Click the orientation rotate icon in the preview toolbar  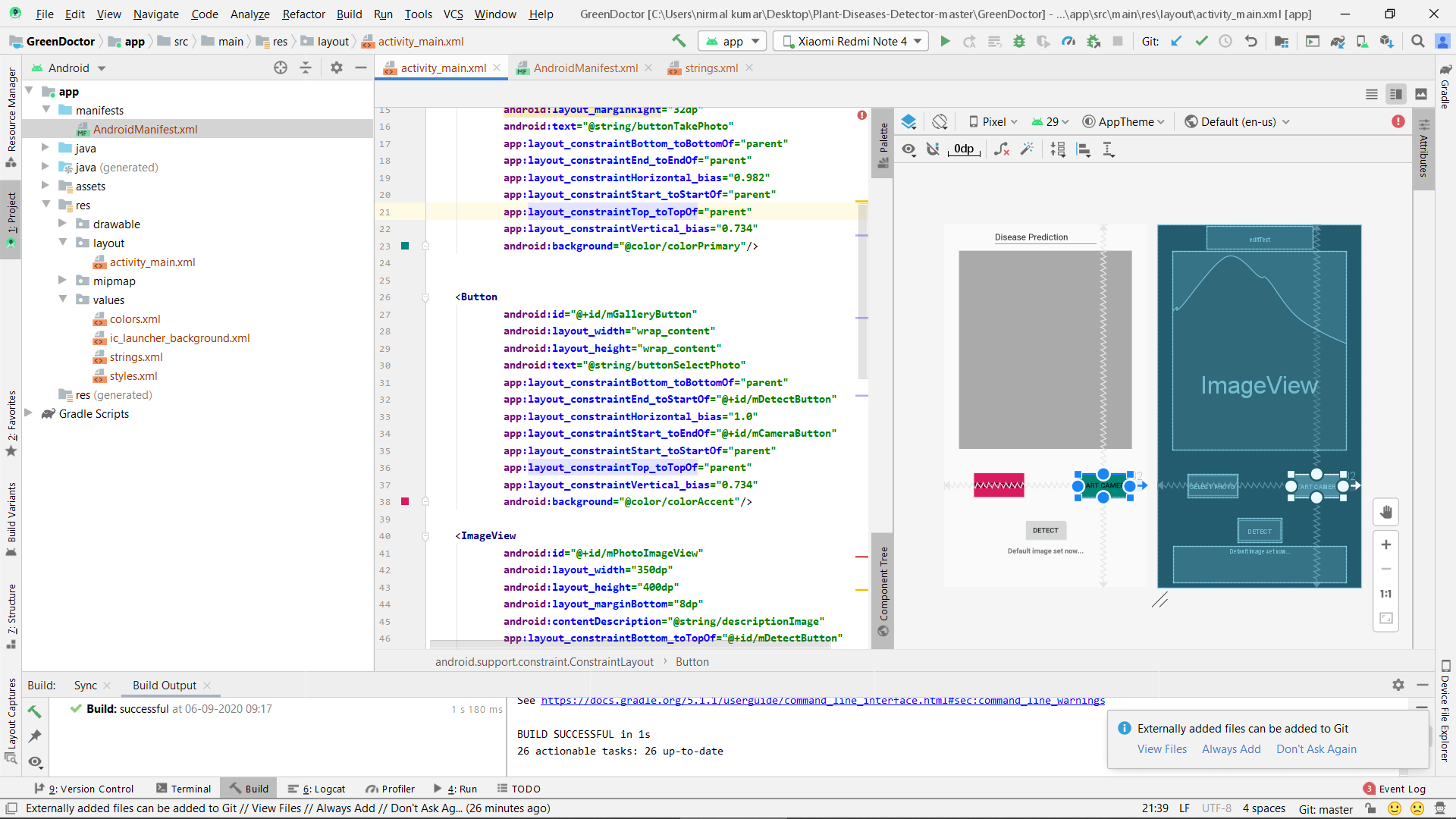940,121
